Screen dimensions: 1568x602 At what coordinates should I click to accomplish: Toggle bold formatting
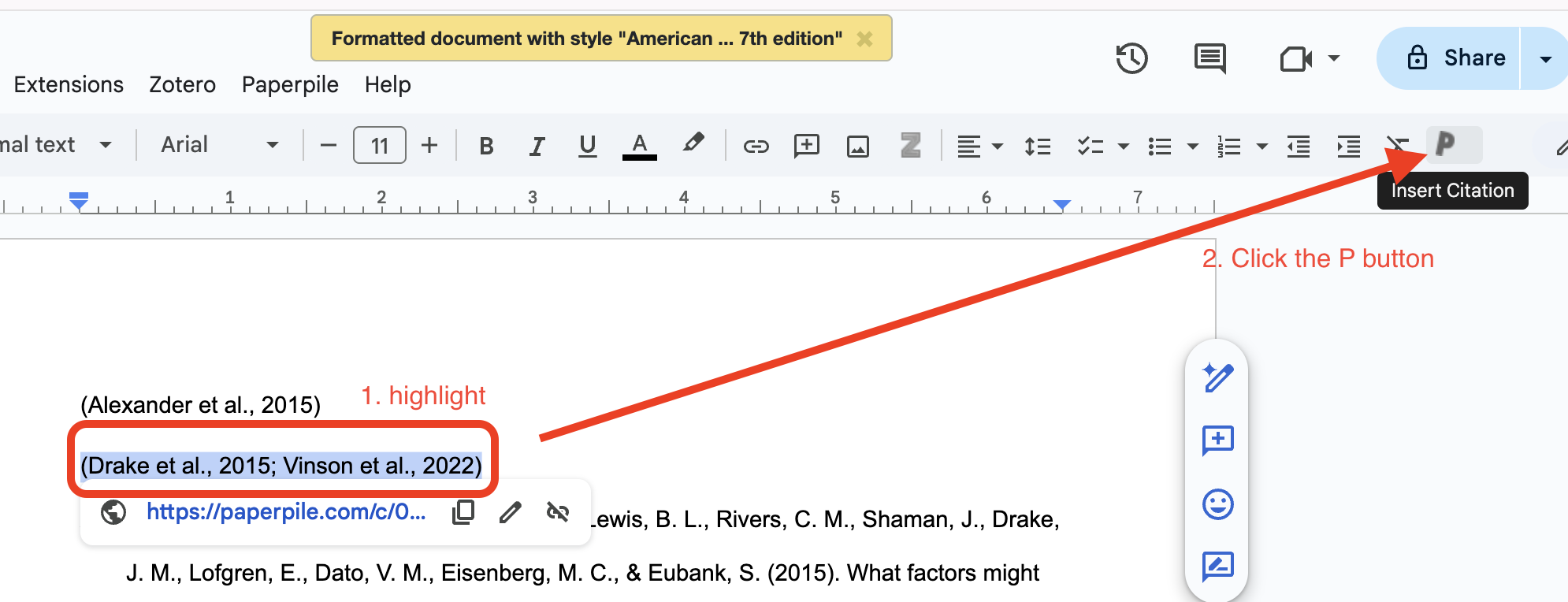(486, 146)
